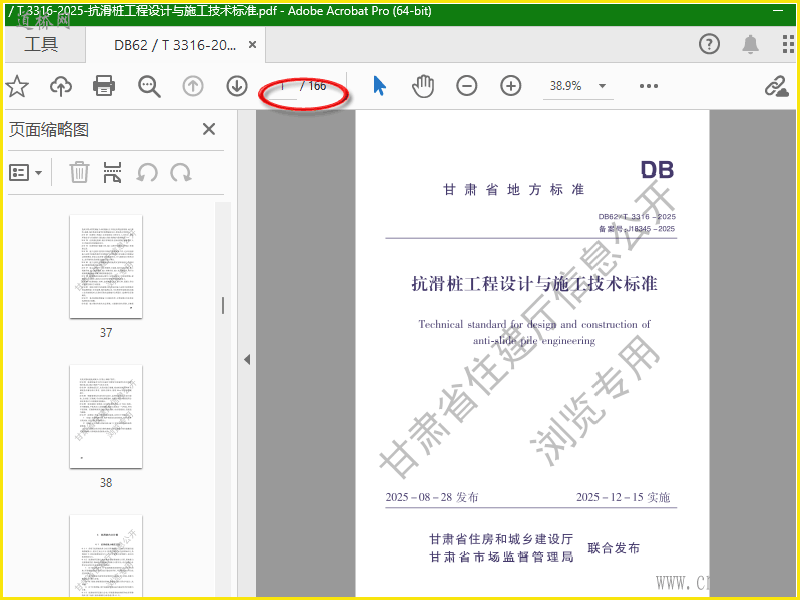Screen dimensions: 800x600
Task: Click the current page number field
Action: point(282,86)
